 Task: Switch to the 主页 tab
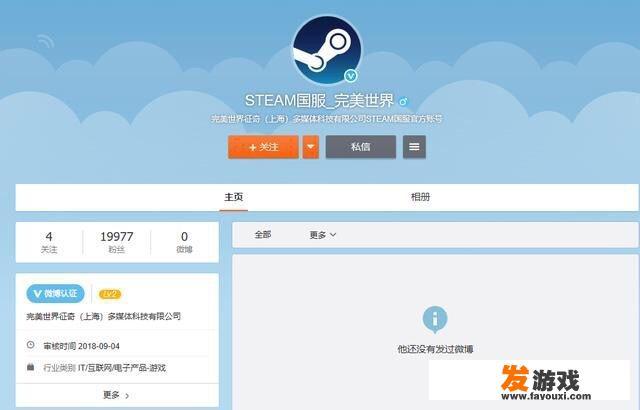233,197
